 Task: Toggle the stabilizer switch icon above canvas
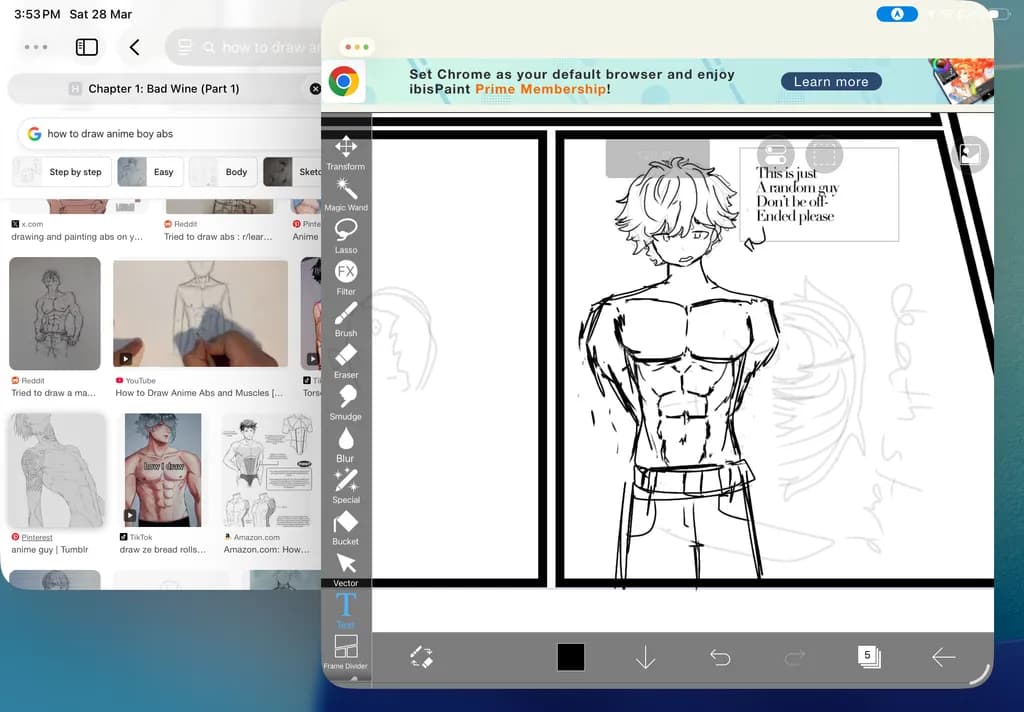(775, 155)
